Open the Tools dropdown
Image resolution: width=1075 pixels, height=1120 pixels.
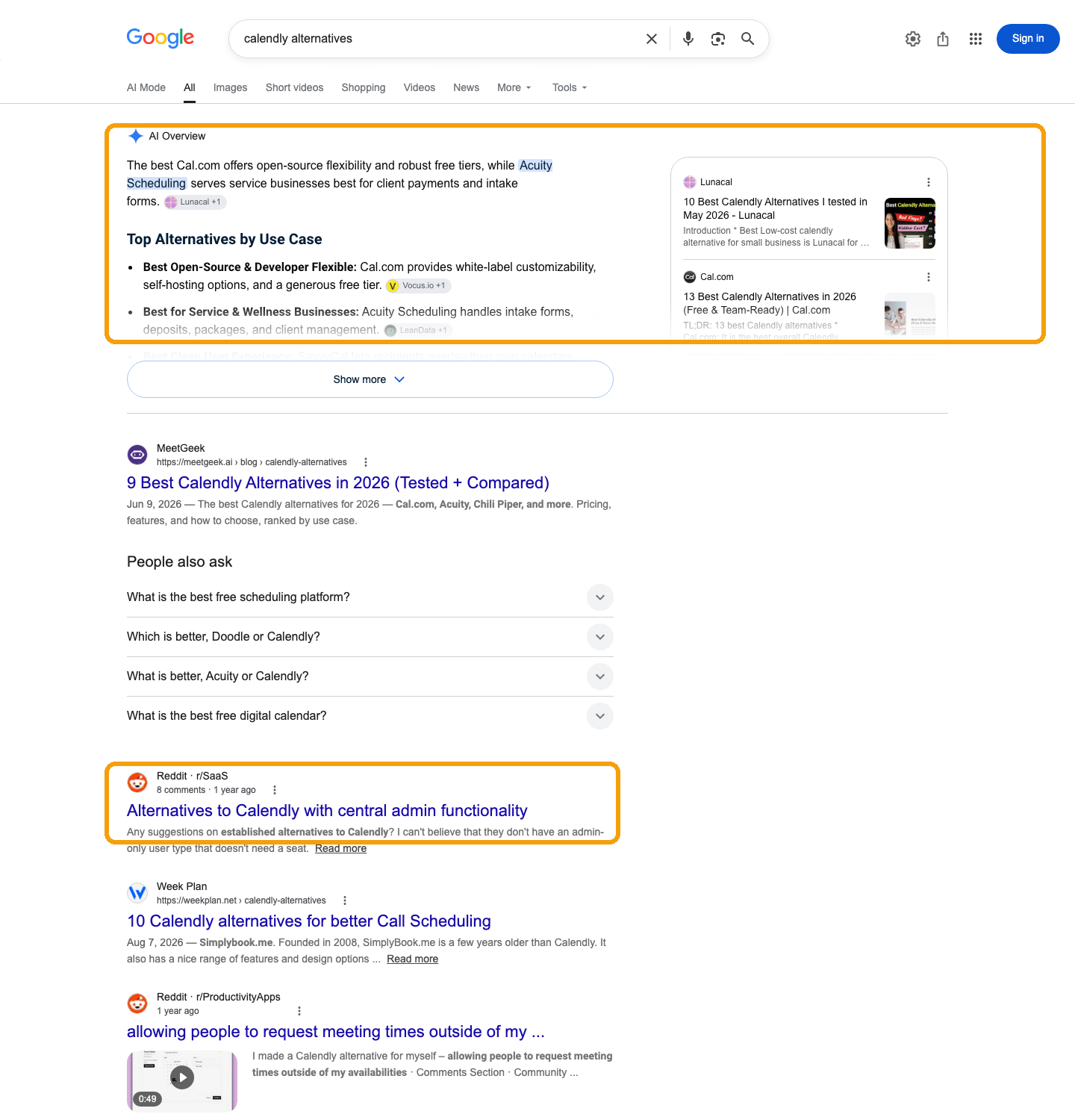tap(570, 87)
